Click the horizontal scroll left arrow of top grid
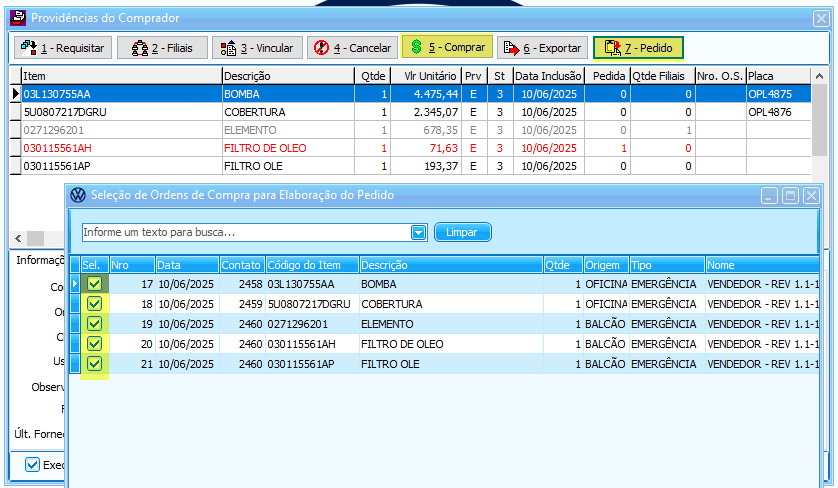Viewport: 838px width, 488px height. 18,238
